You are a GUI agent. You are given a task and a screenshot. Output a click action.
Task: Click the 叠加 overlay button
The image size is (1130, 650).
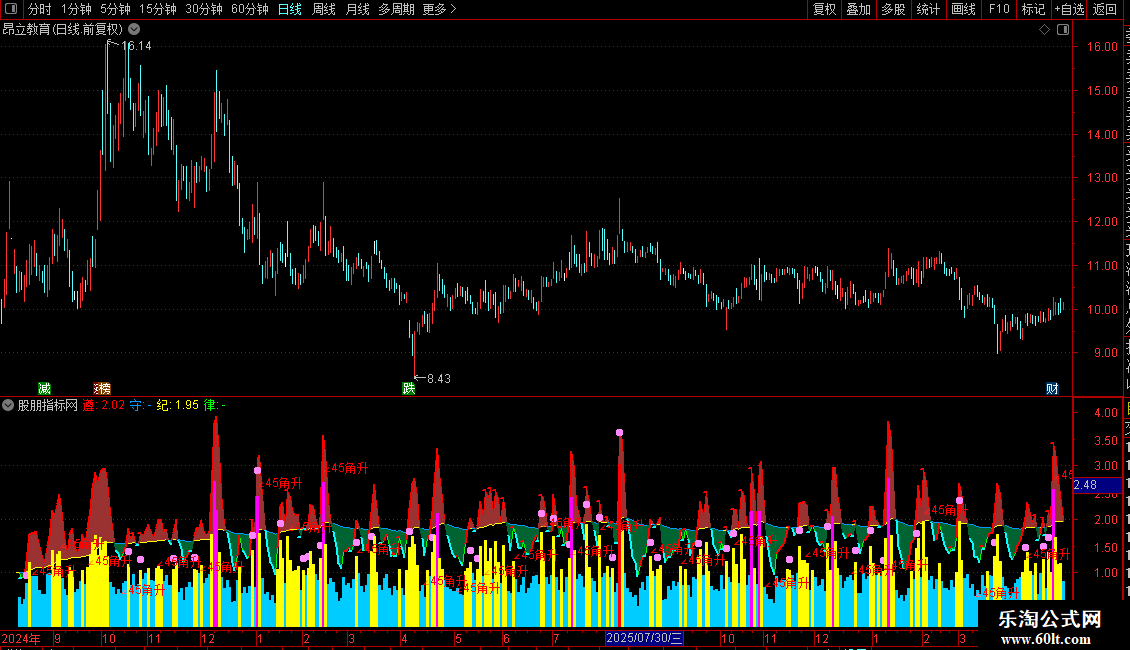coord(858,9)
